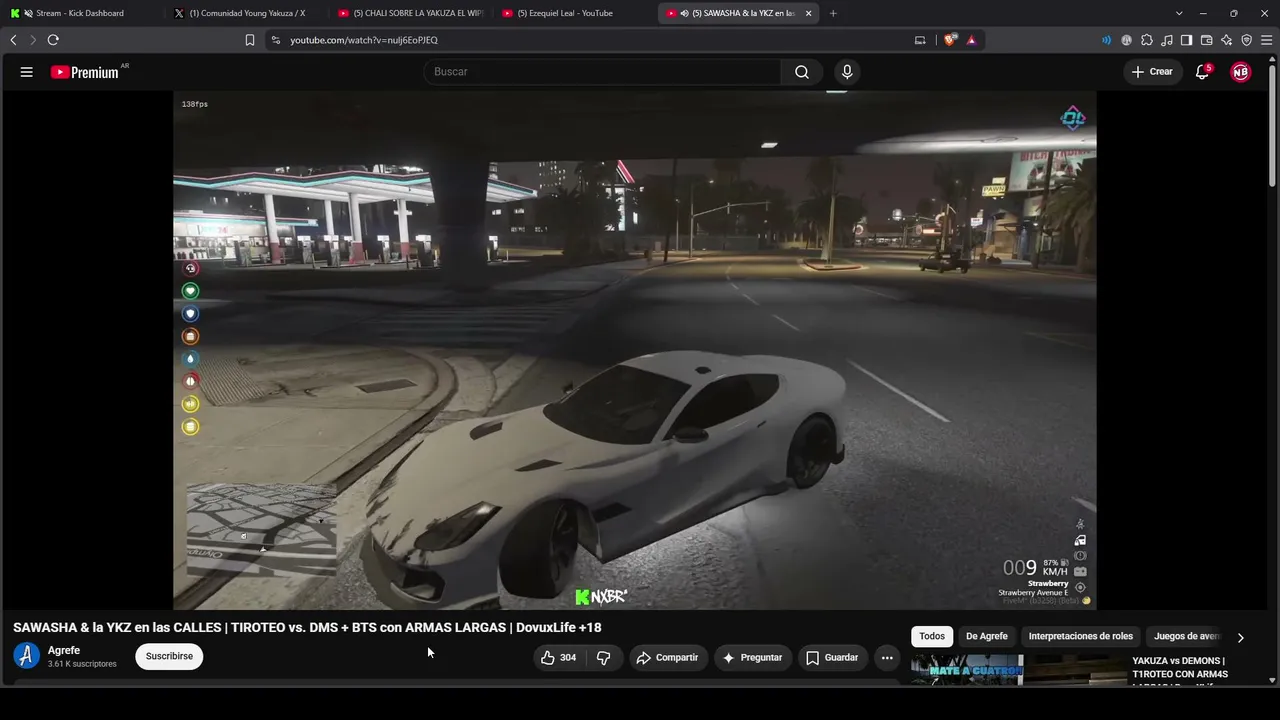Select the Todos filter chip

932,636
